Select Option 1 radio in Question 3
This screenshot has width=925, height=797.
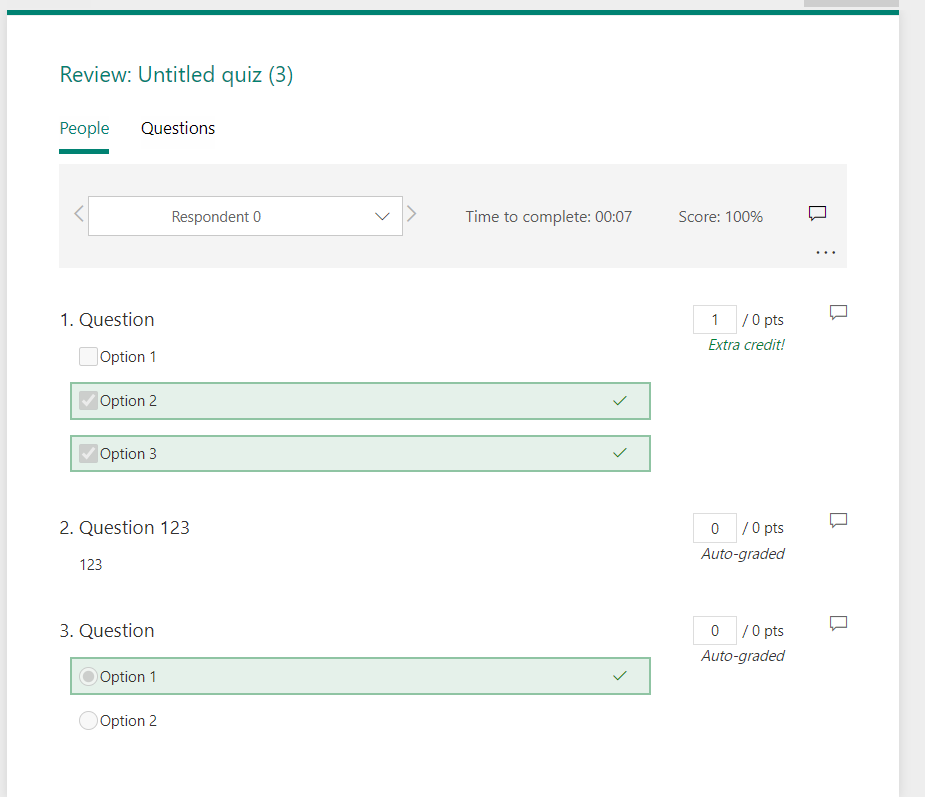[87, 676]
